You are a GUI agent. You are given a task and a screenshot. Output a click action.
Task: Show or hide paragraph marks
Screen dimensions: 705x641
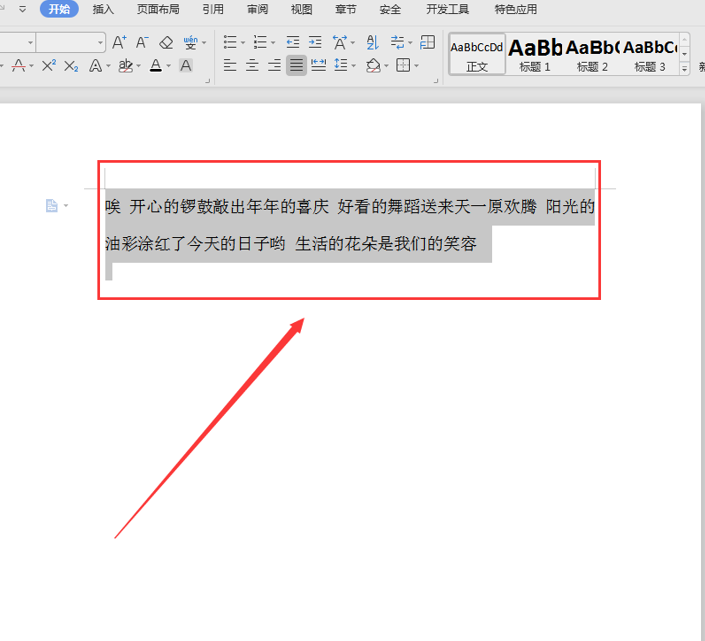(x=397, y=43)
